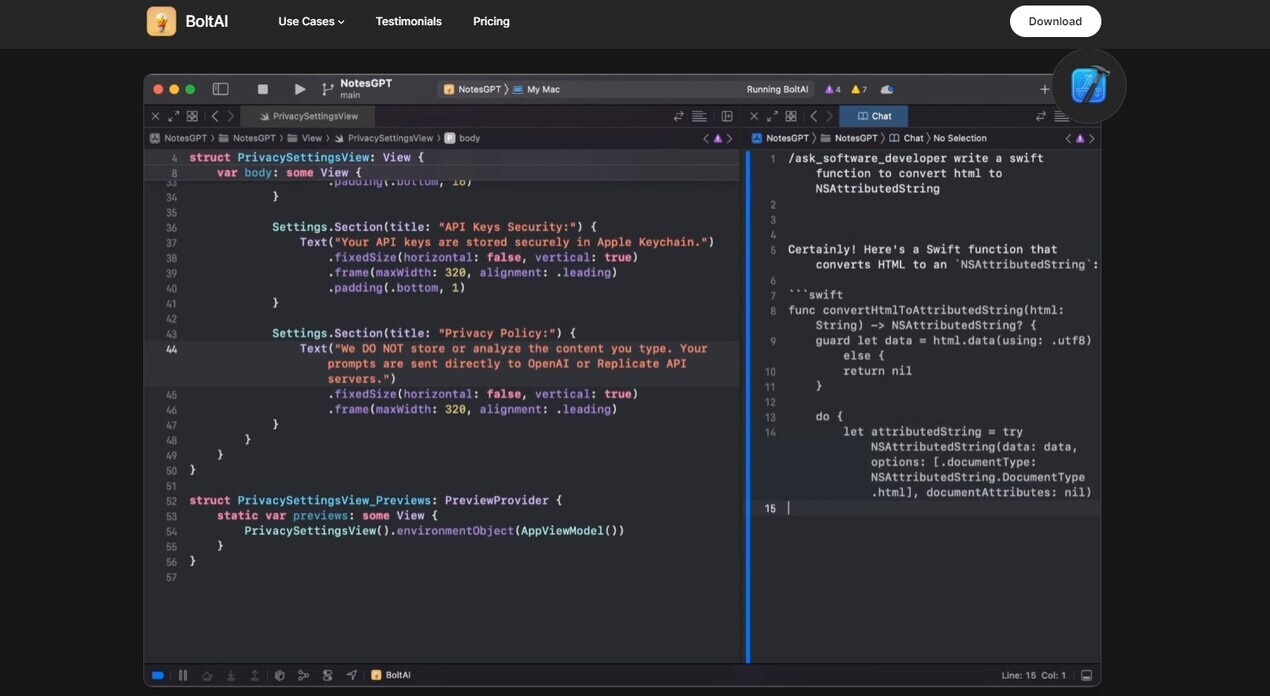The width and height of the screenshot is (1270, 696).
Task: Toggle the blue breakpoints indicator in debug bar
Action: [x=158, y=675]
